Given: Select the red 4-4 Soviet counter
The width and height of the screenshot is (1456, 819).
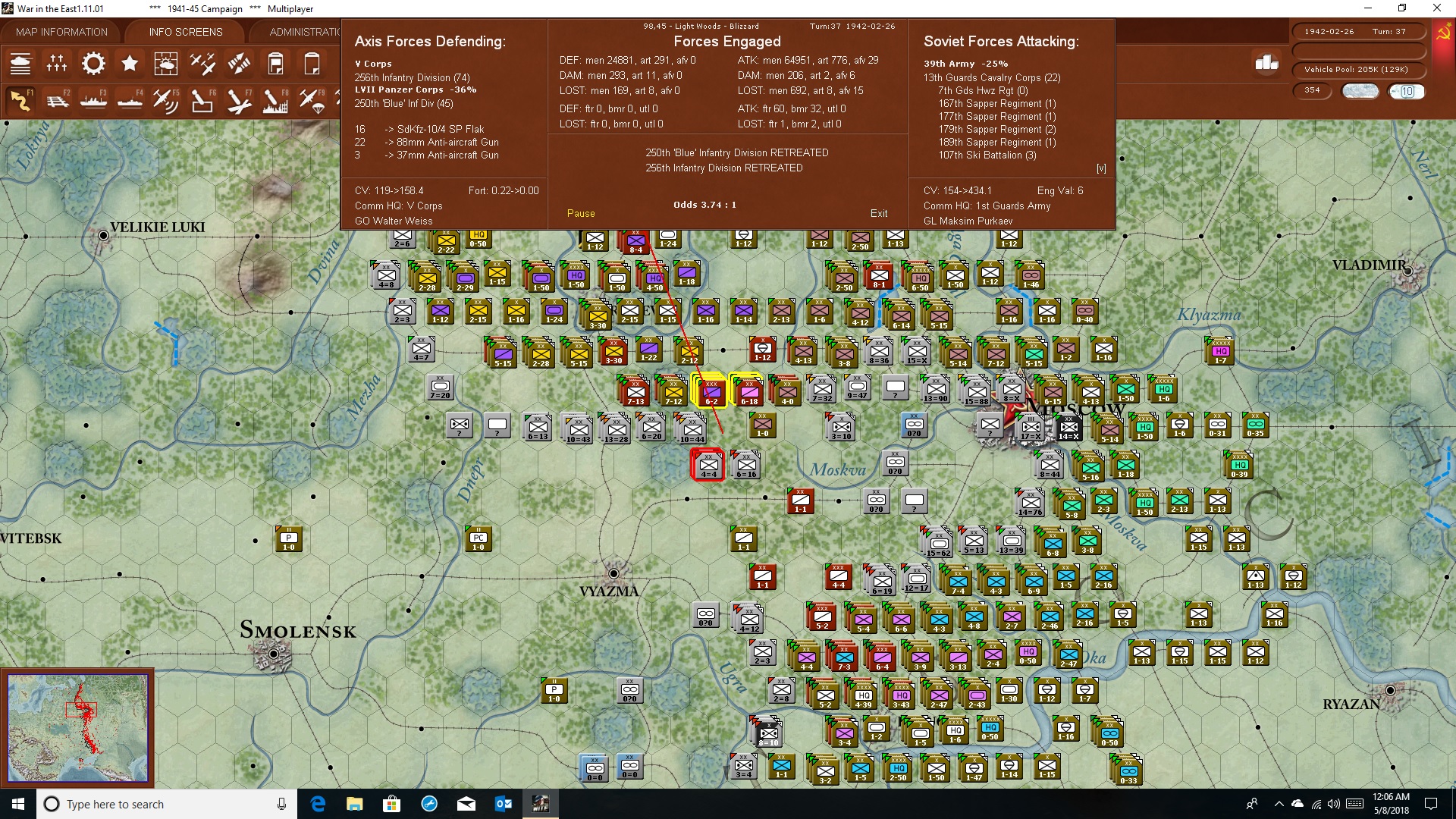Looking at the screenshot, I should [x=839, y=576].
